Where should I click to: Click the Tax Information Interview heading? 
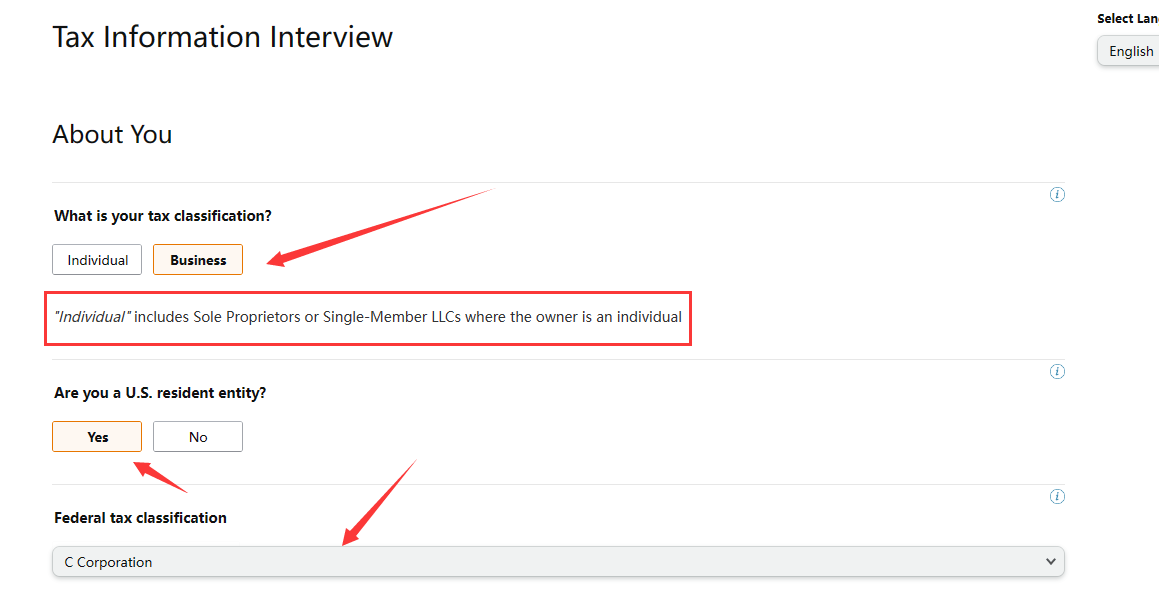pos(222,37)
